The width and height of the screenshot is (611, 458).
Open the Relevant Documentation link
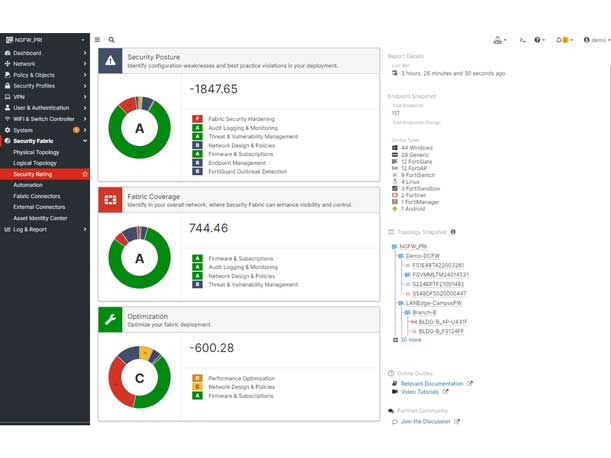tap(432, 383)
